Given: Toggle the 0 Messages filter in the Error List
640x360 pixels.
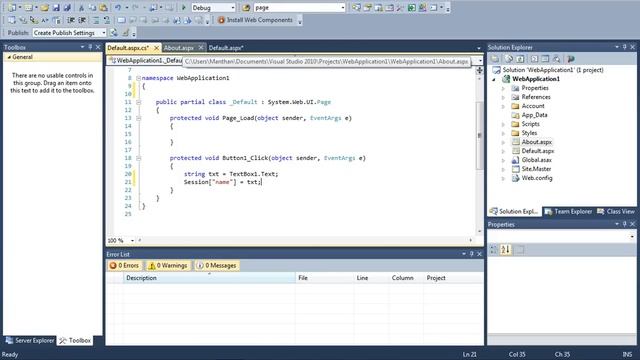Looking at the screenshot, I should (216, 265).
